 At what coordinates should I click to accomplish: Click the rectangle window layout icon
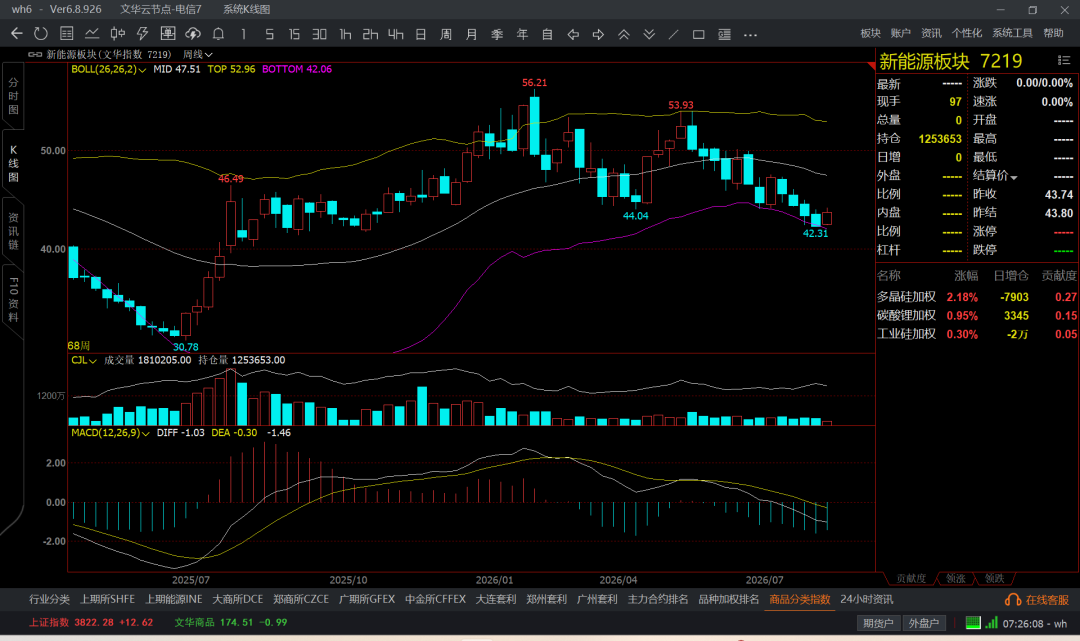point(698,34)
